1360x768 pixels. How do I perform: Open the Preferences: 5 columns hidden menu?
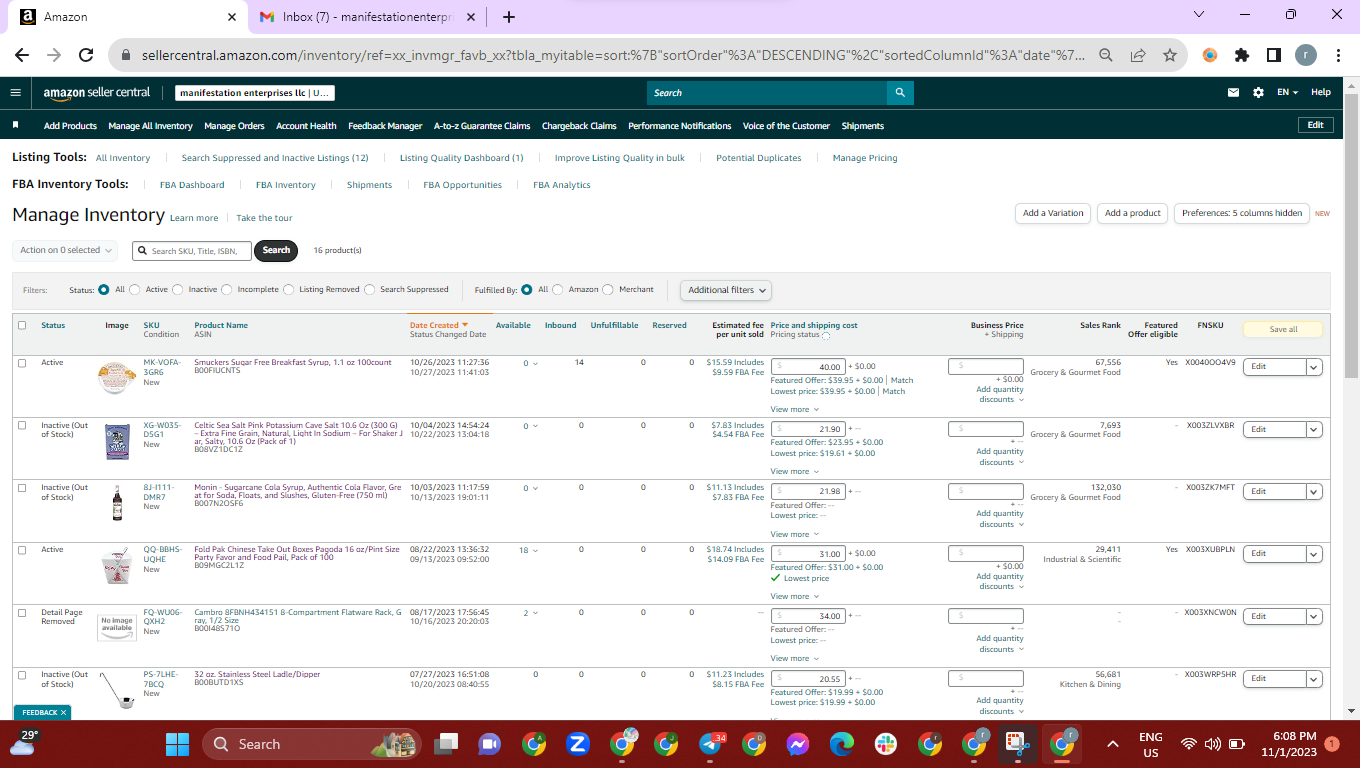coord(1242,213)
